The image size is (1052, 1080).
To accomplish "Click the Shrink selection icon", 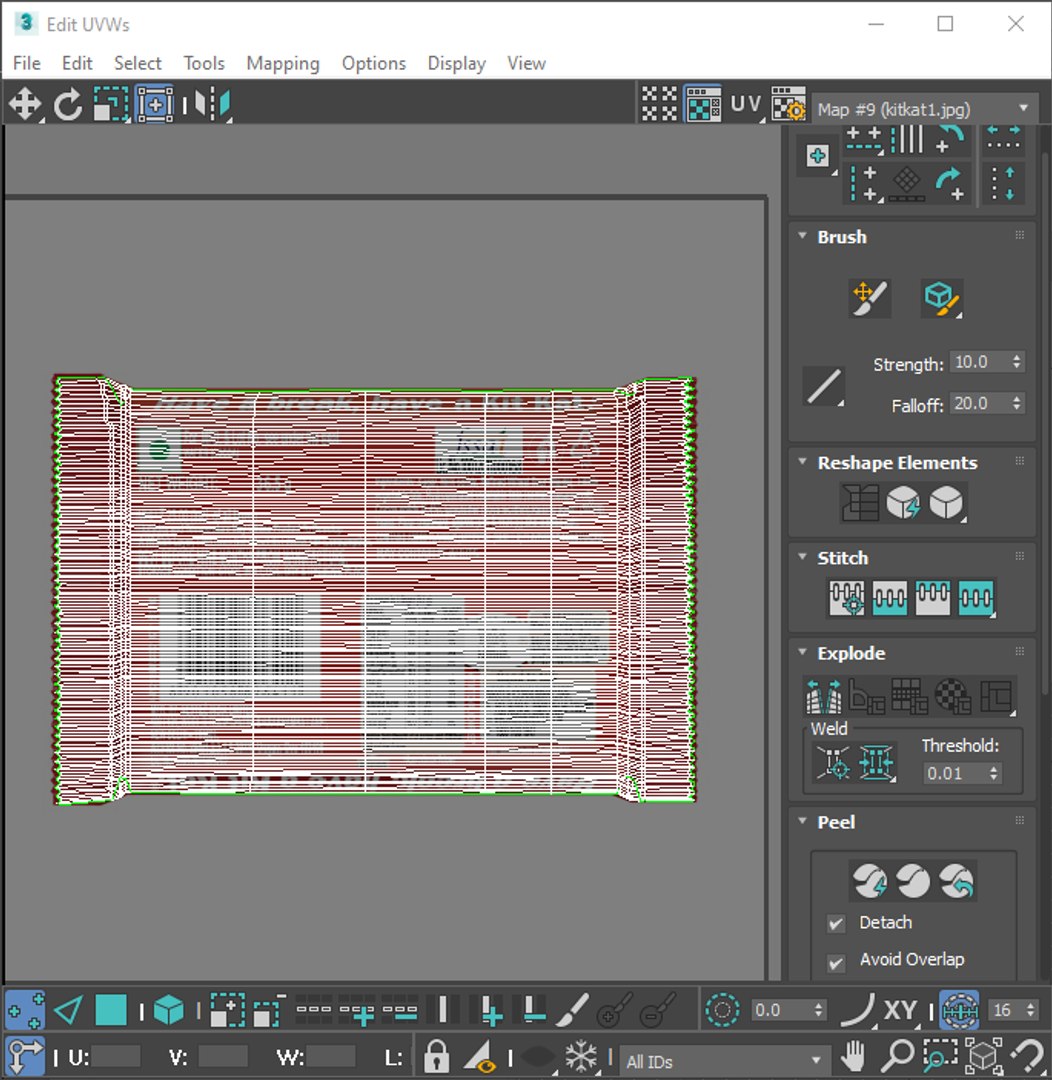I will tap(269, 1010).
